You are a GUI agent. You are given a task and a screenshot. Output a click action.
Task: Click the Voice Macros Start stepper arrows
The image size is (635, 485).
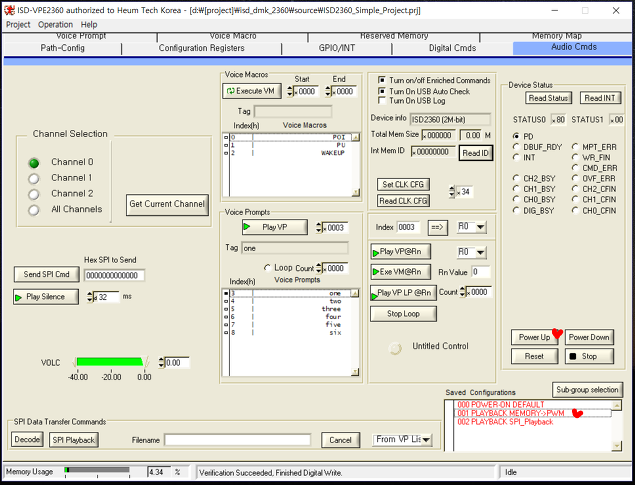(290, 91)
